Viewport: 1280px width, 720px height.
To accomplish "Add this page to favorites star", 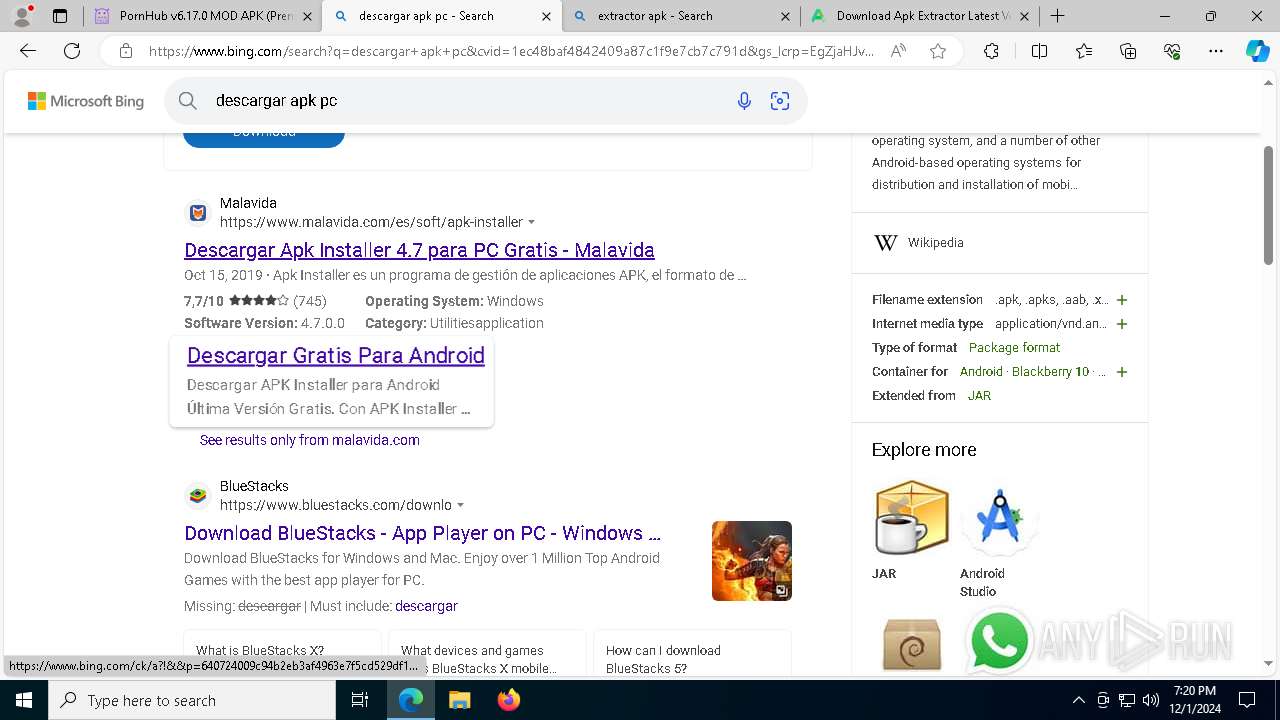I will point(938,51).
